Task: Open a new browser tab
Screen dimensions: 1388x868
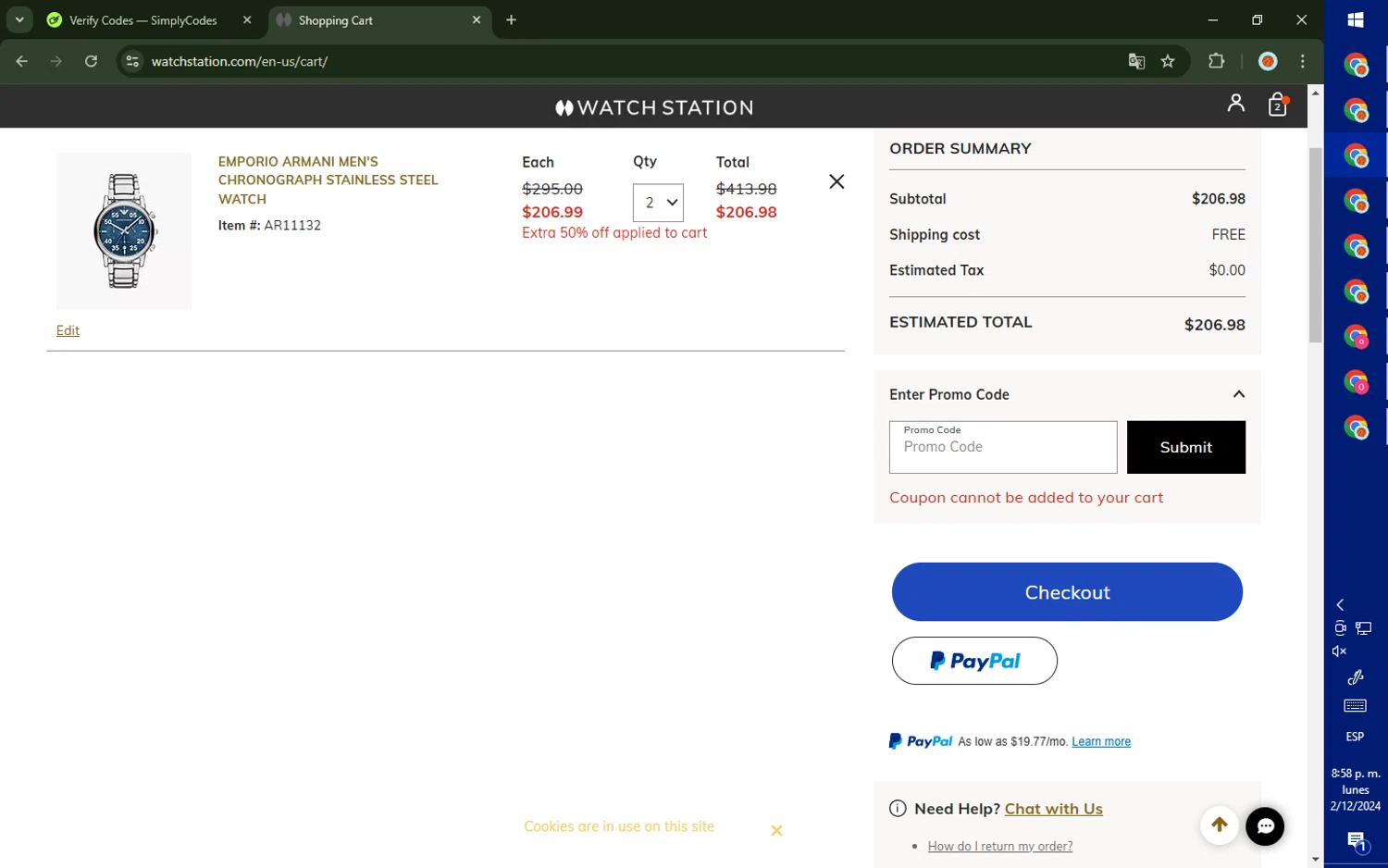Action: click(x=511, y=19)
